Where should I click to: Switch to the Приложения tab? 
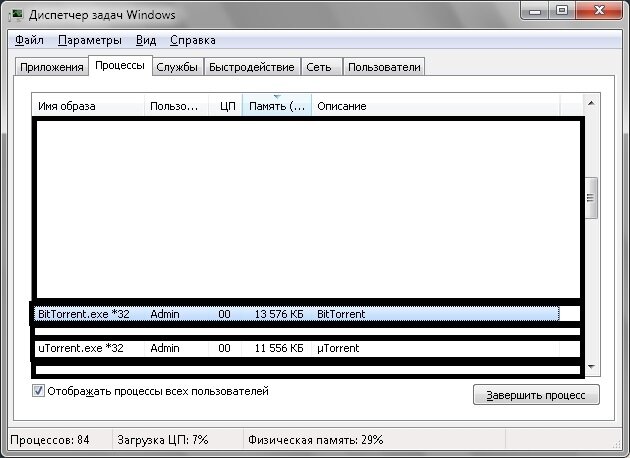[52, 67]
